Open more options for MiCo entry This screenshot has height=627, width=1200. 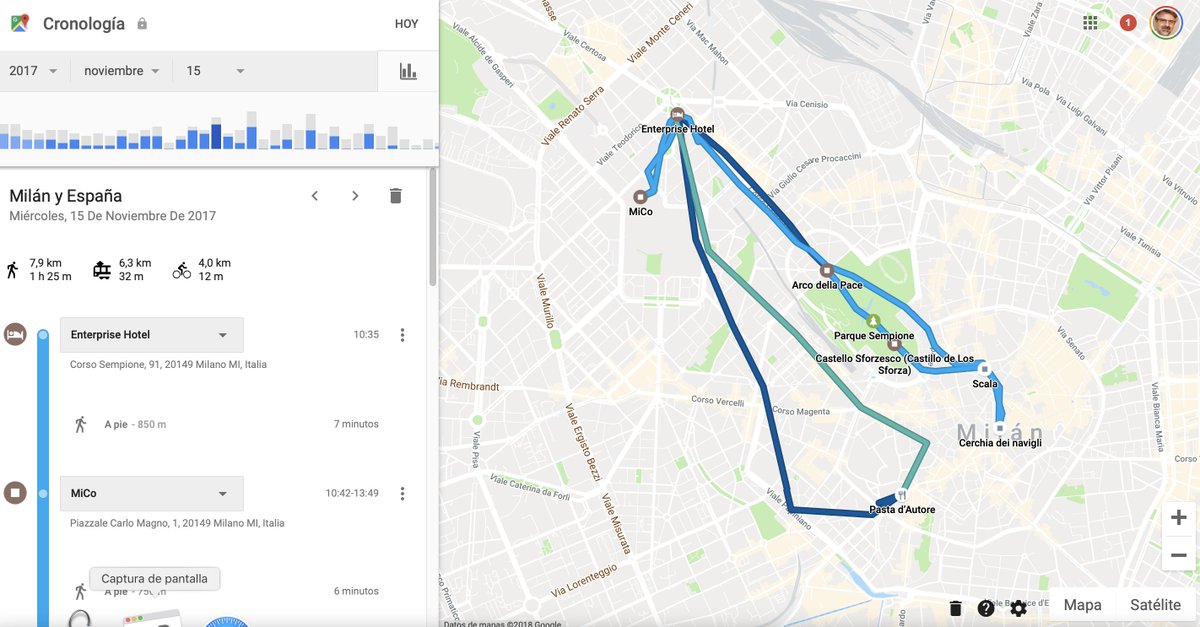[x=402, y=493]
